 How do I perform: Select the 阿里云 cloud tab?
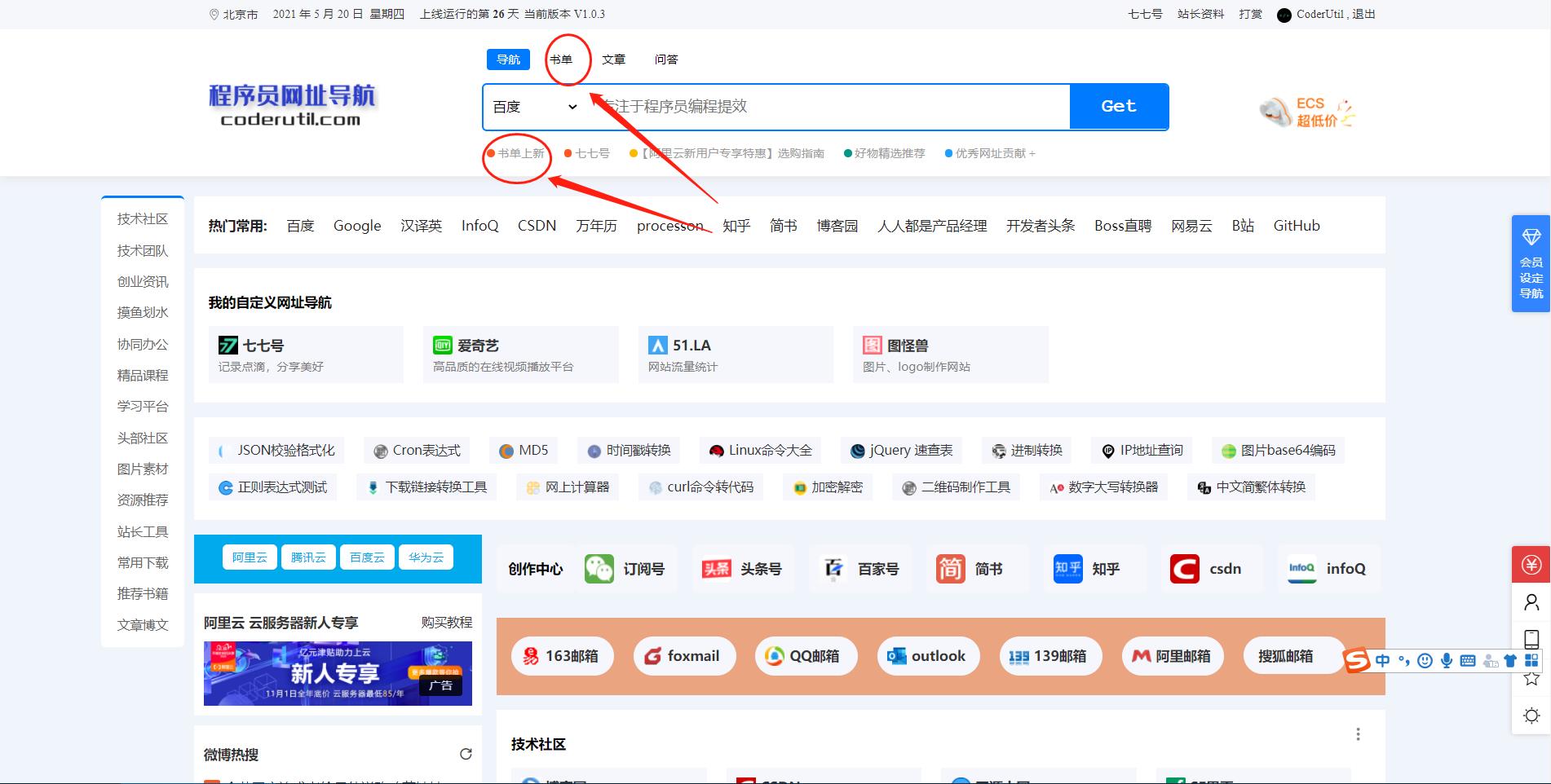250,557
